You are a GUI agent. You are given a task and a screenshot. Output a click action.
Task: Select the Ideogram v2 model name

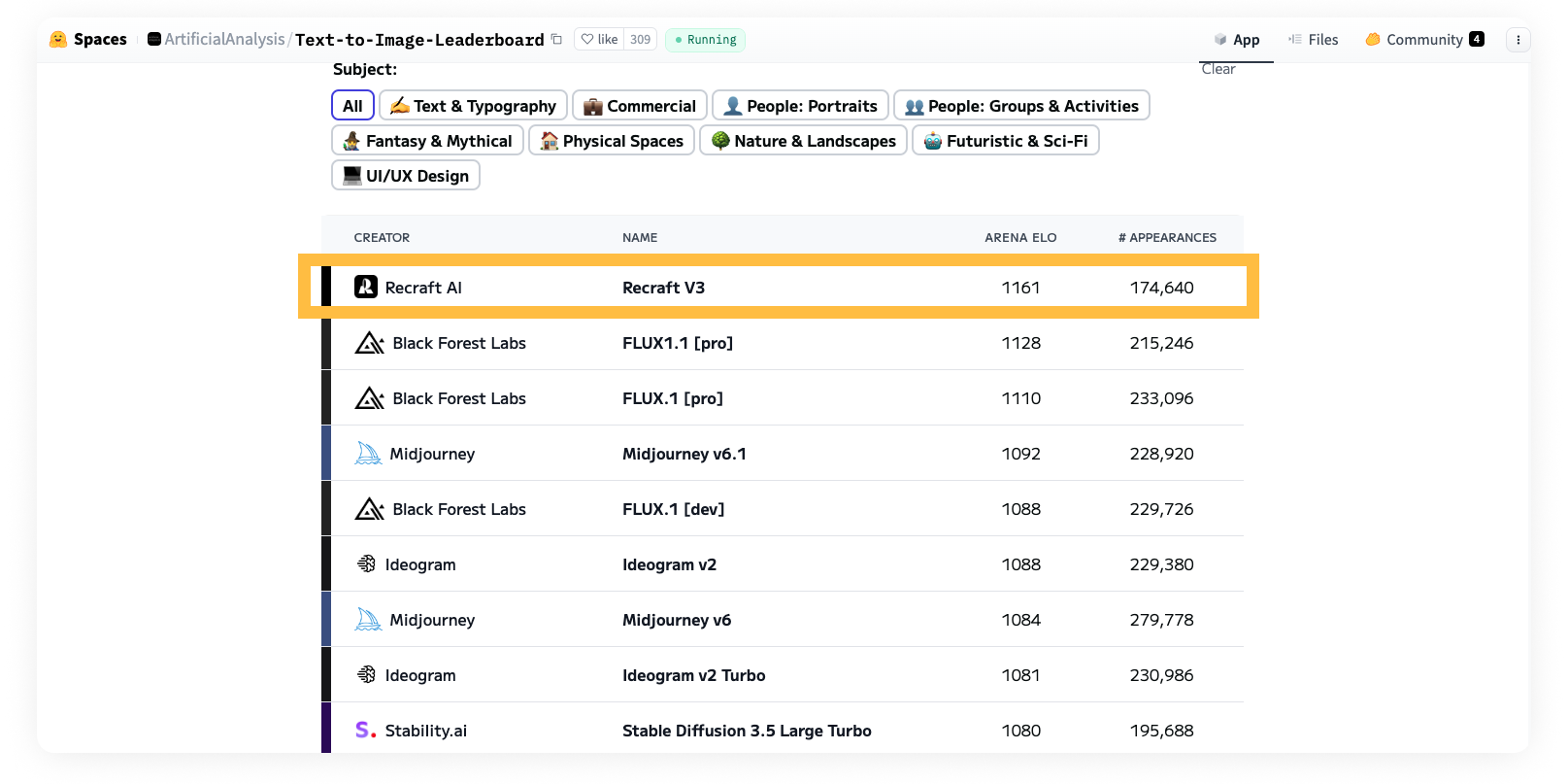pos(669,564)
